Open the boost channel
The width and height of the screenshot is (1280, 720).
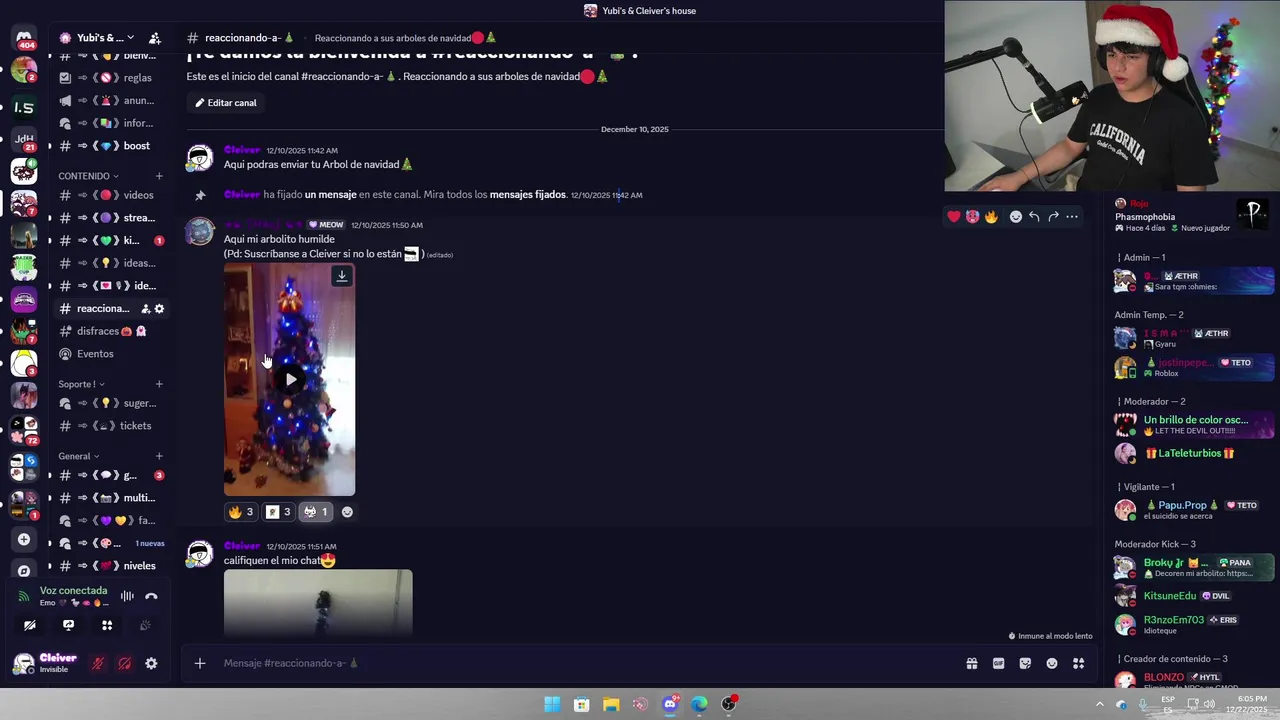point(110,146)
